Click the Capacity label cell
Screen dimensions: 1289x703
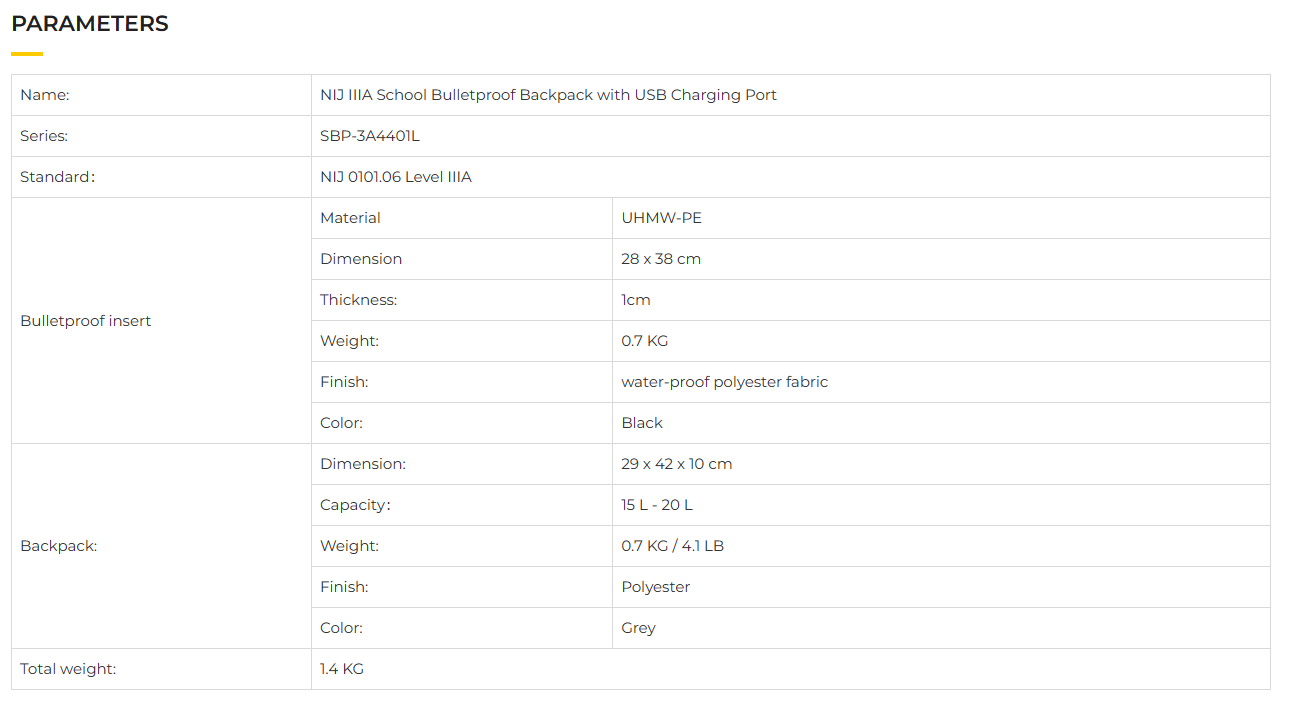355,505
